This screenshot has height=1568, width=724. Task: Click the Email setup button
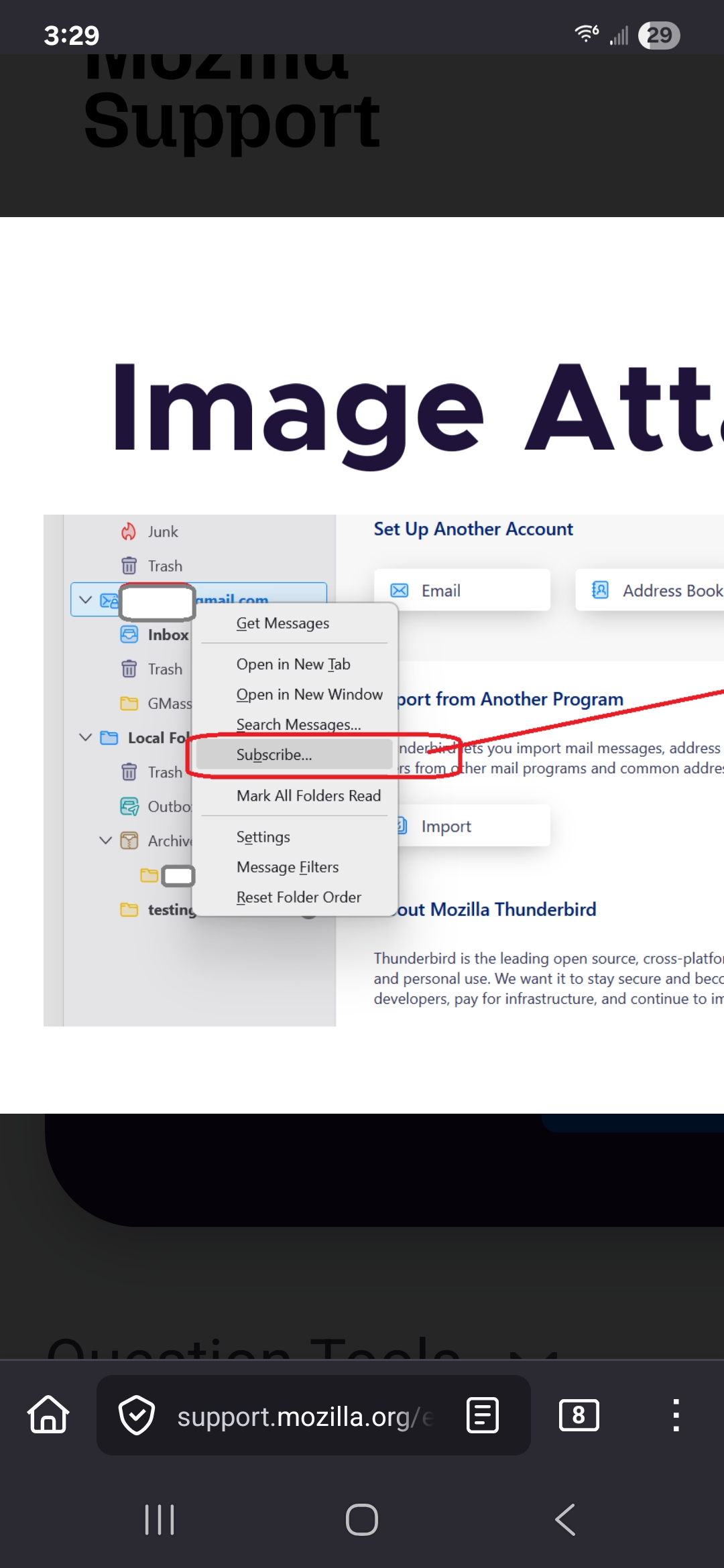(462, 590)
